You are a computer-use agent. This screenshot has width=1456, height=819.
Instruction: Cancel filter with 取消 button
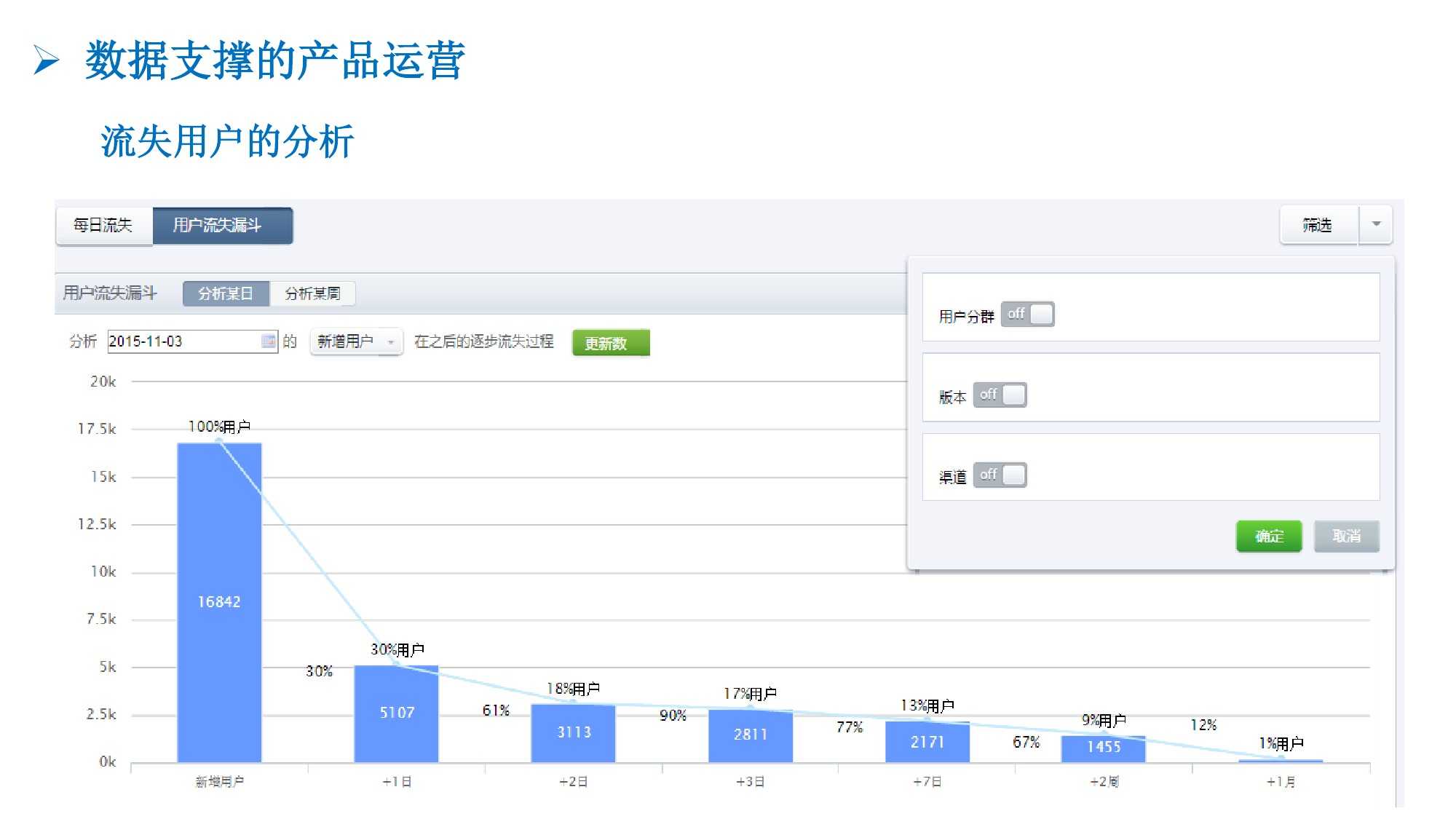pyautogui.click(x=1346, y=537)
